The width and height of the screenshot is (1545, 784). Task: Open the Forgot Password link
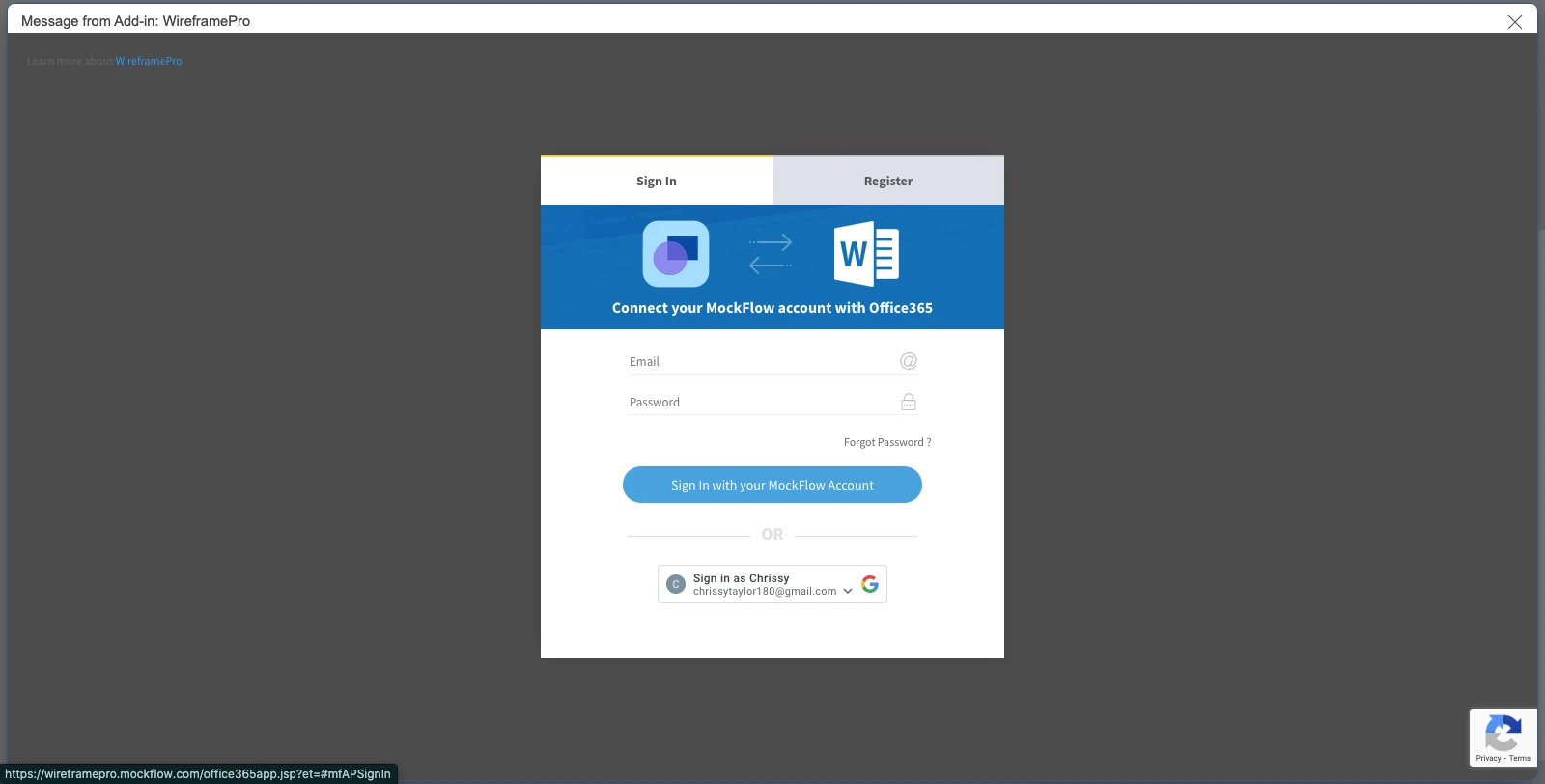(x=887, y=442)
